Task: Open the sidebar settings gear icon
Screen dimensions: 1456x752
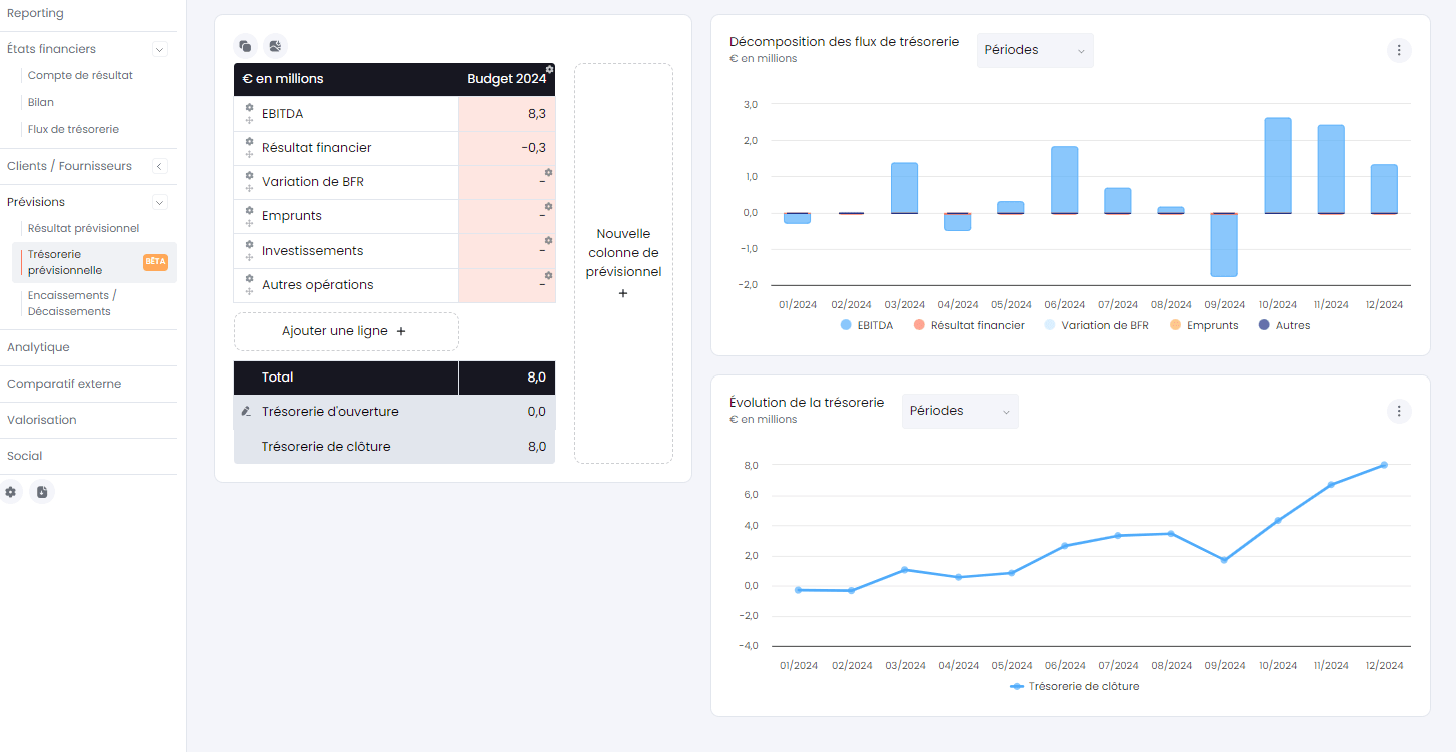Action: (x=11, y=492)
